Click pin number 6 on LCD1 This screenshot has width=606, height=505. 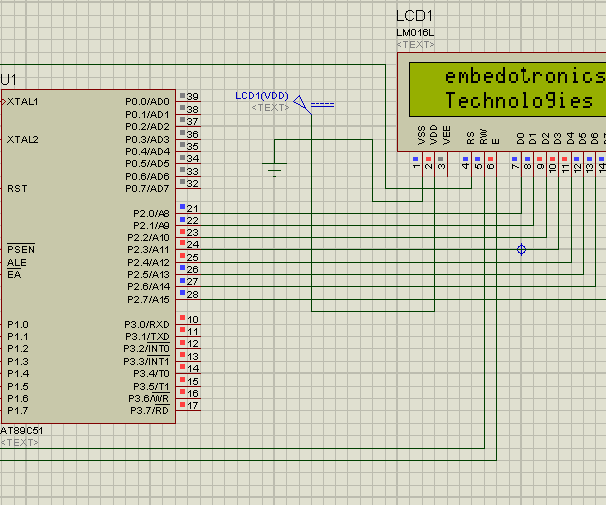[x=490, y=165]
